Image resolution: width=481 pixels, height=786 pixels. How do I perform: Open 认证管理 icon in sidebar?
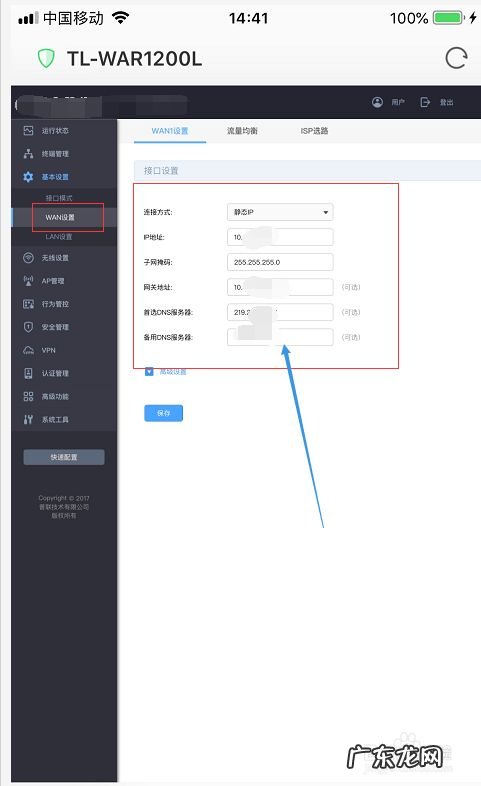tap(29, 373)
